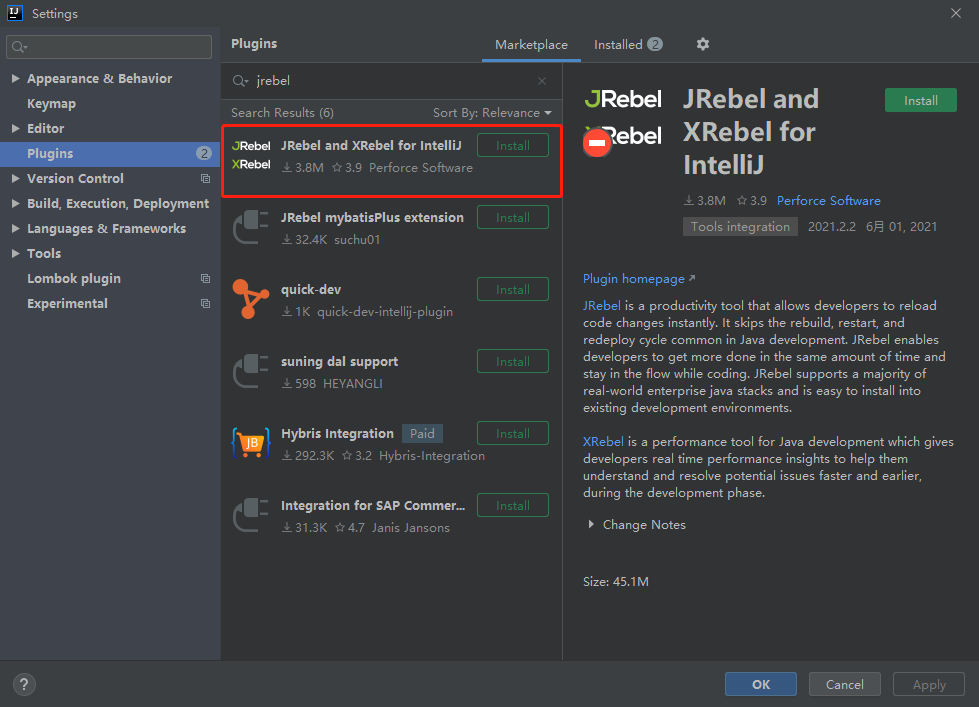Select Keymap in settings tree

pyautogui.click(x=51, y=104)
